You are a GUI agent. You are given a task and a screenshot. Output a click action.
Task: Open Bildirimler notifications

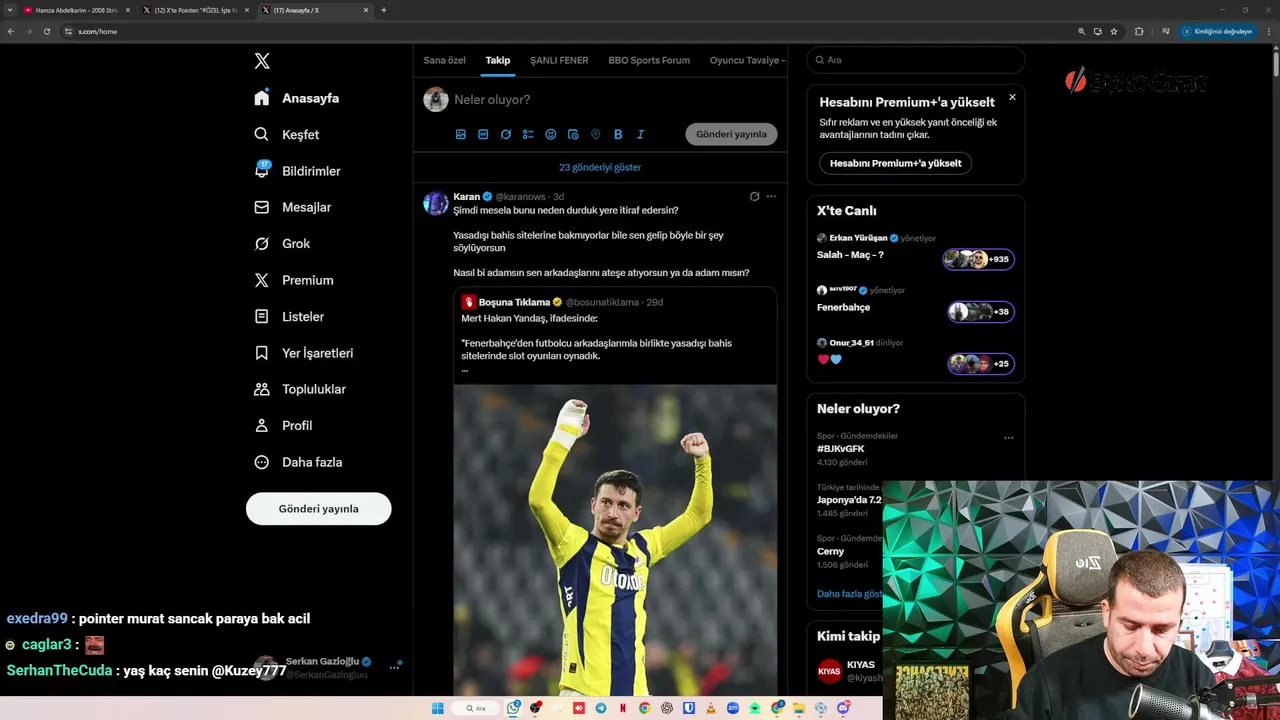(297, 171)
